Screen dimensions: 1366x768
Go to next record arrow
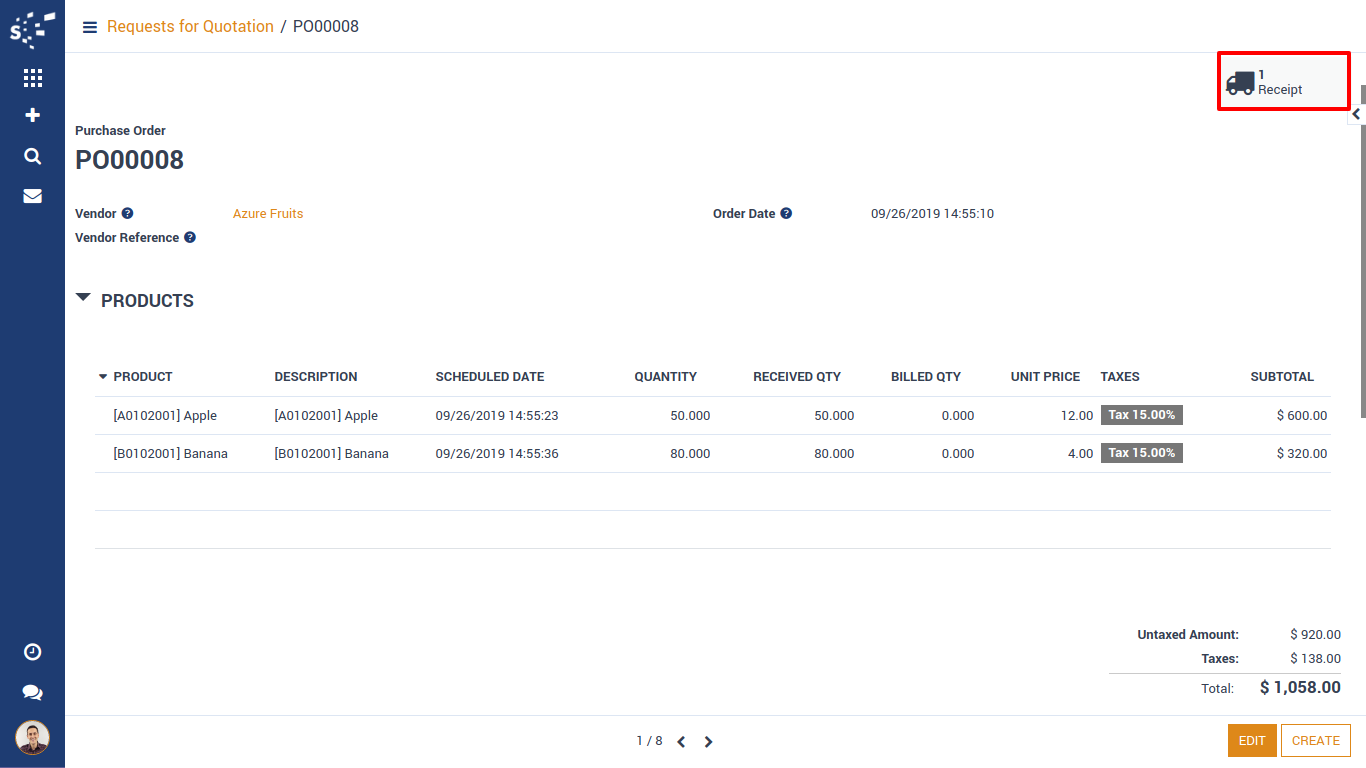(708, 742)
